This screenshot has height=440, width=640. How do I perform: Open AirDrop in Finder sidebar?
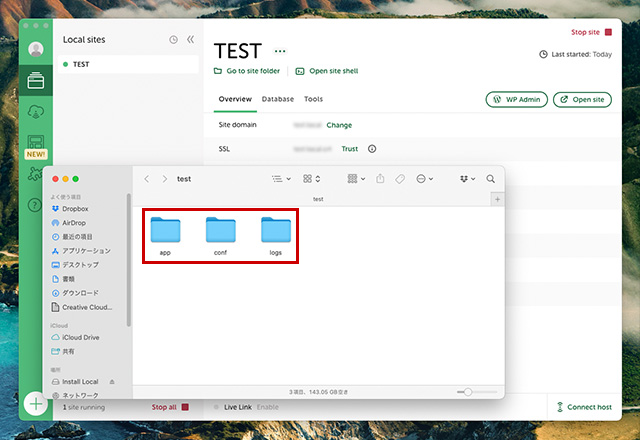tap(69, 223)
